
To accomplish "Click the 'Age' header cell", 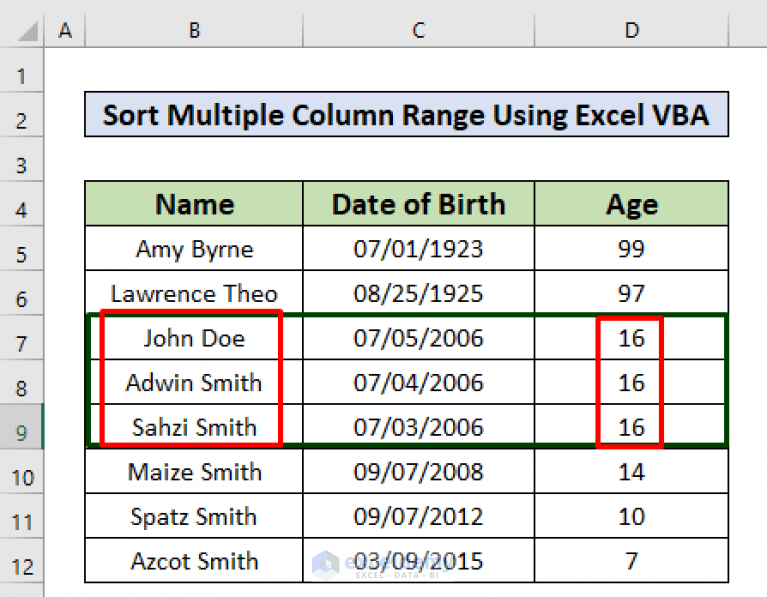I will click(632, 204).
